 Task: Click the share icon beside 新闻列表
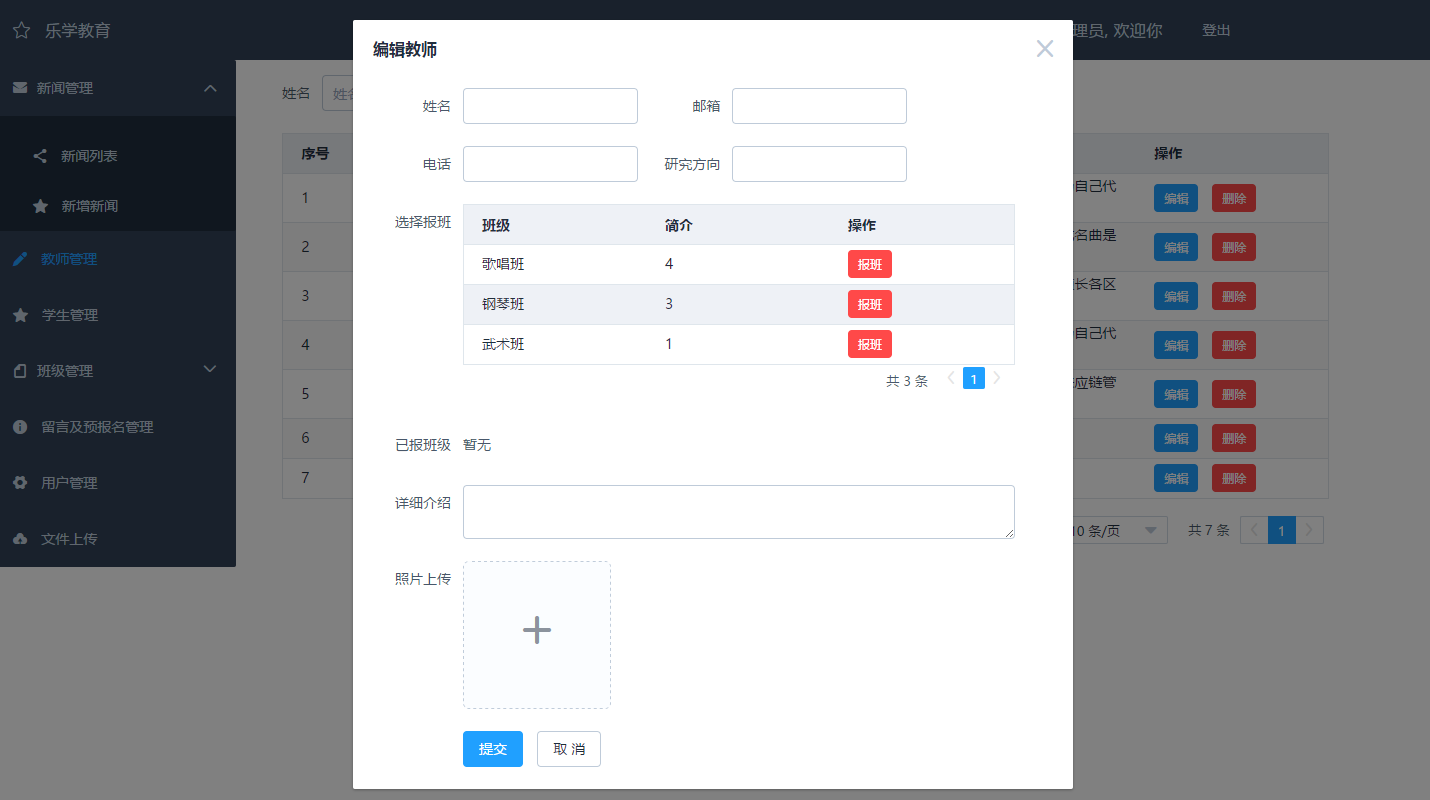[x=40, y=156]
